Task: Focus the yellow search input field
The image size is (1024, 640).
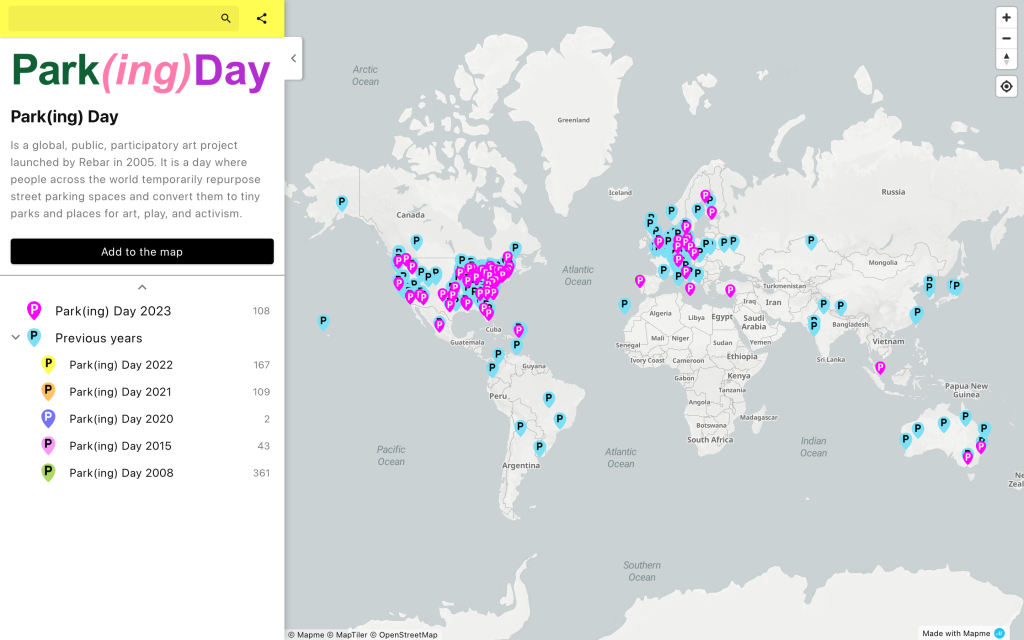Action: point(124,18)
